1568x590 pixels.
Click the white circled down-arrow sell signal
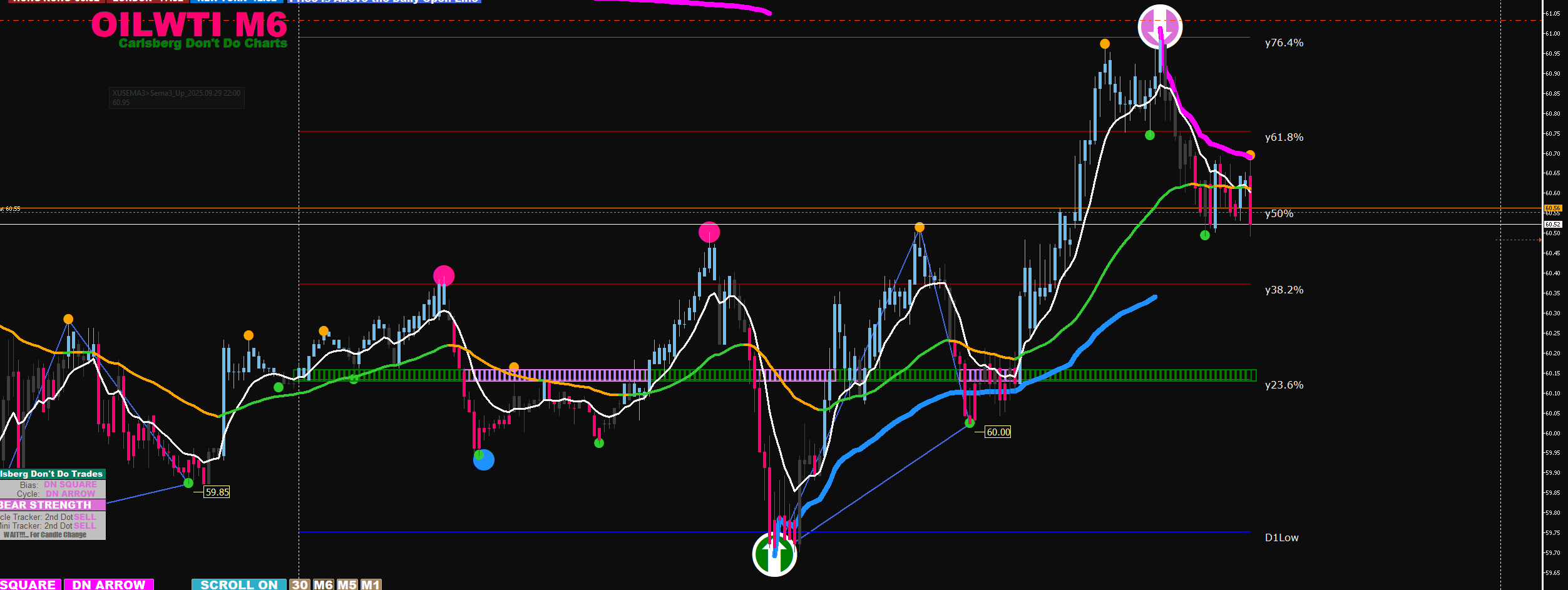click(1160, 27)
